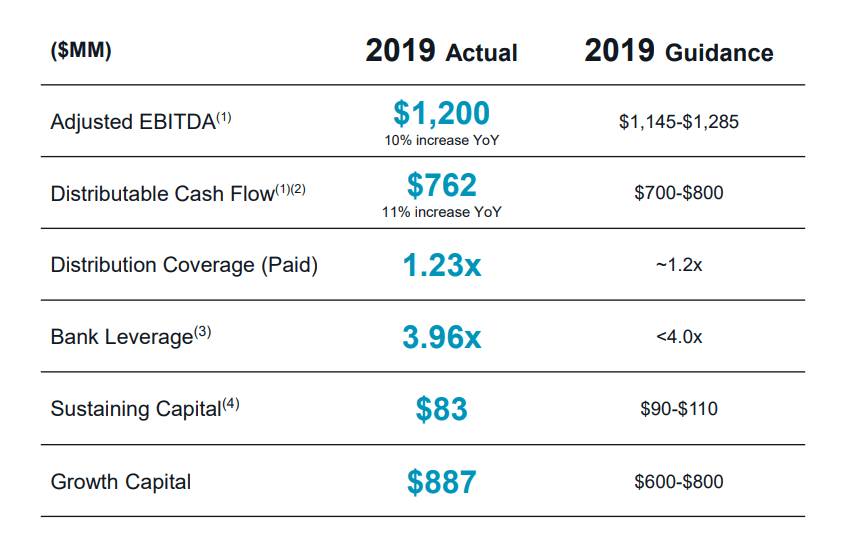Image resolution: width=853 pixels, height=541 pixels.
Task: Click the $90-$110 guidance range
Action: 678,409
